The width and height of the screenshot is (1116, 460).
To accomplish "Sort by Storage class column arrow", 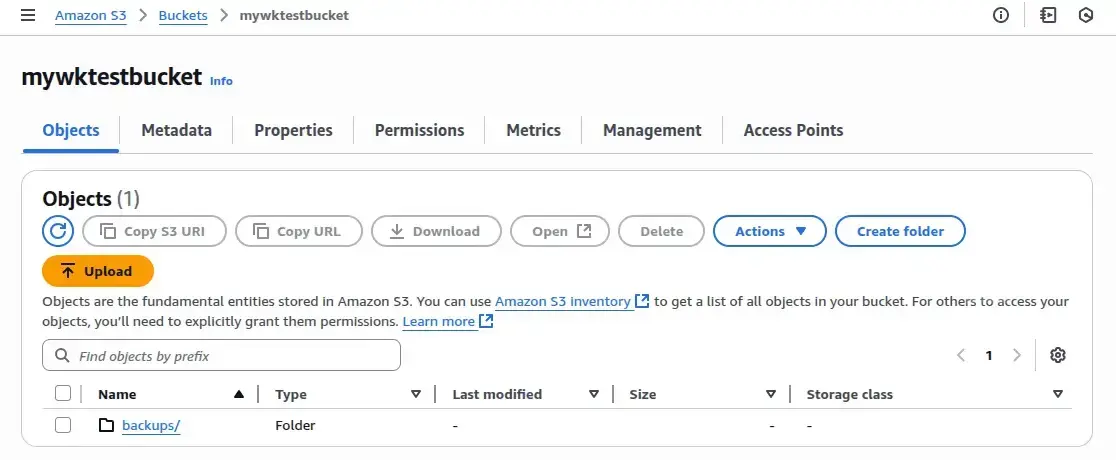I will pyautogui.click(x=1058, y=394).
